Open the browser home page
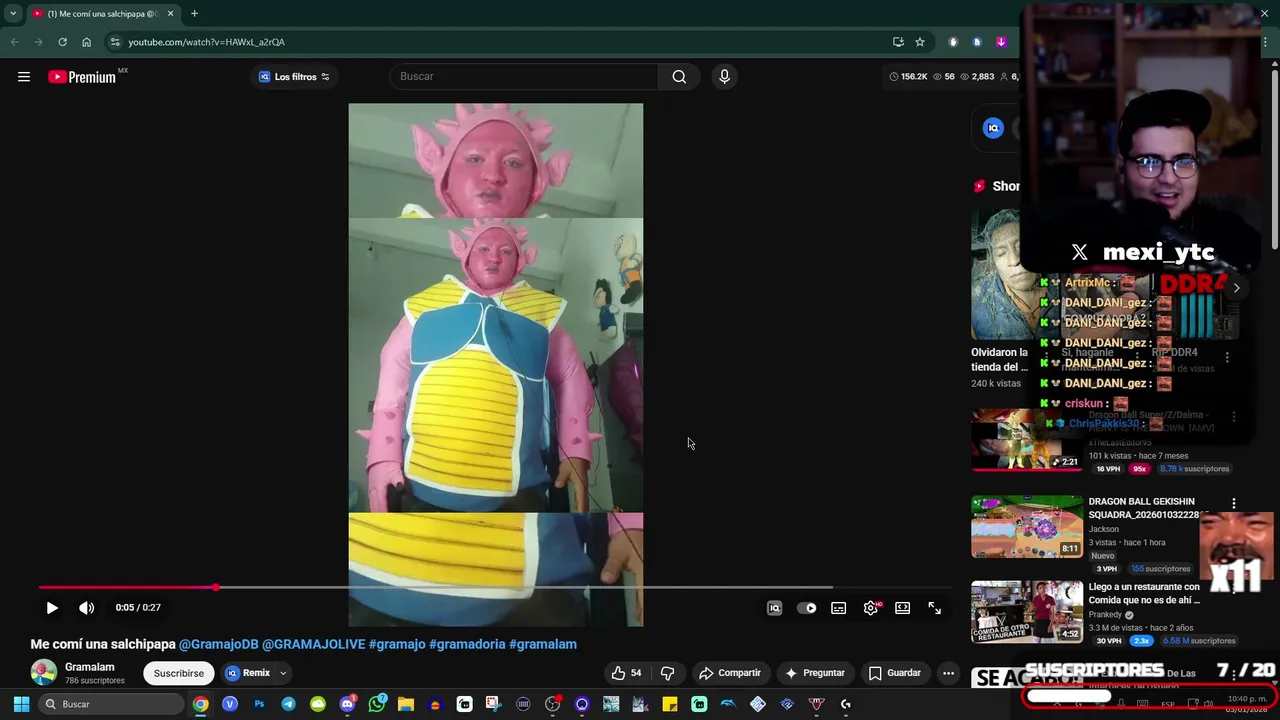Image resolution: width=1280 pixels, height=720 pixels. coord(86,42)
